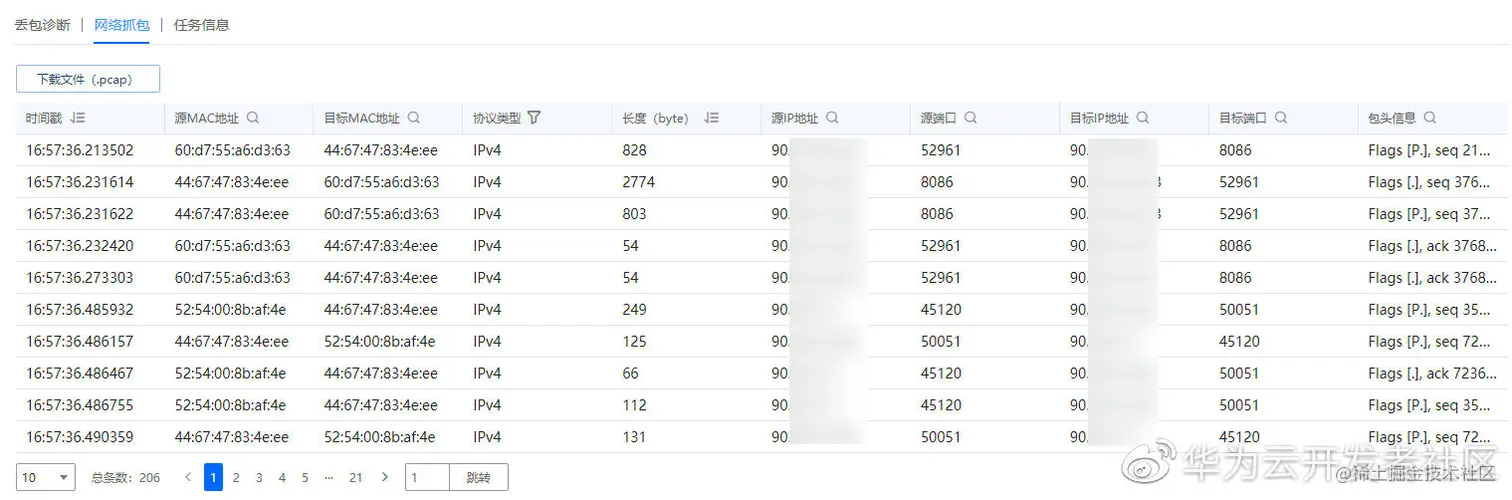Image resolution: width=1512 pixels, height=500 pixels.
Task: Go to page 2 in pagination
Action: (x=236, y=478)
